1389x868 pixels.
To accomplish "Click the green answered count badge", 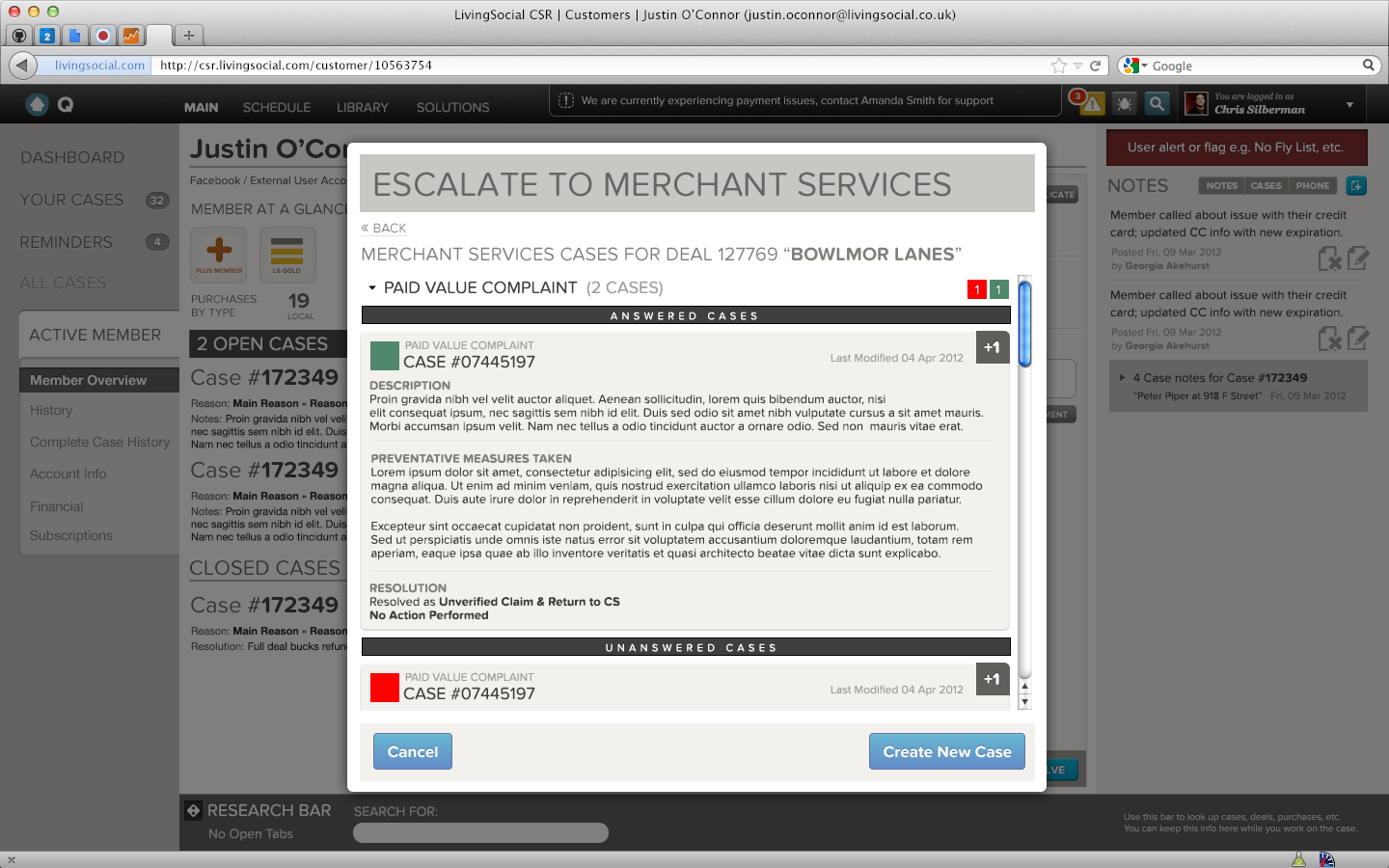I will [999, 289].
